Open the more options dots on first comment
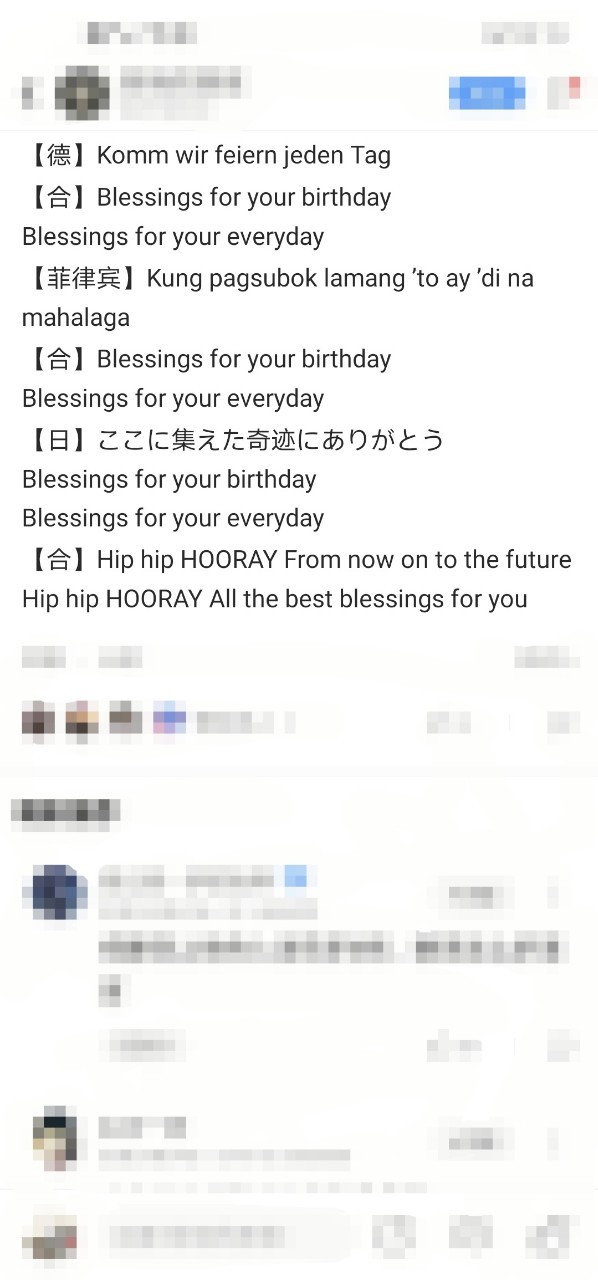598x1280 pixels. [555, 894]
